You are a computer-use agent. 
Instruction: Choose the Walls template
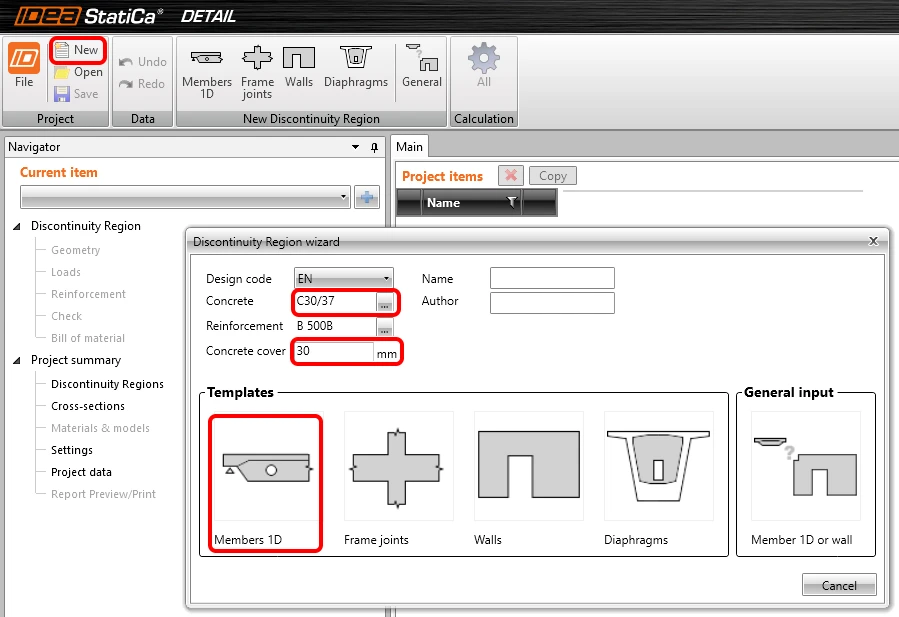pos(528,479)
